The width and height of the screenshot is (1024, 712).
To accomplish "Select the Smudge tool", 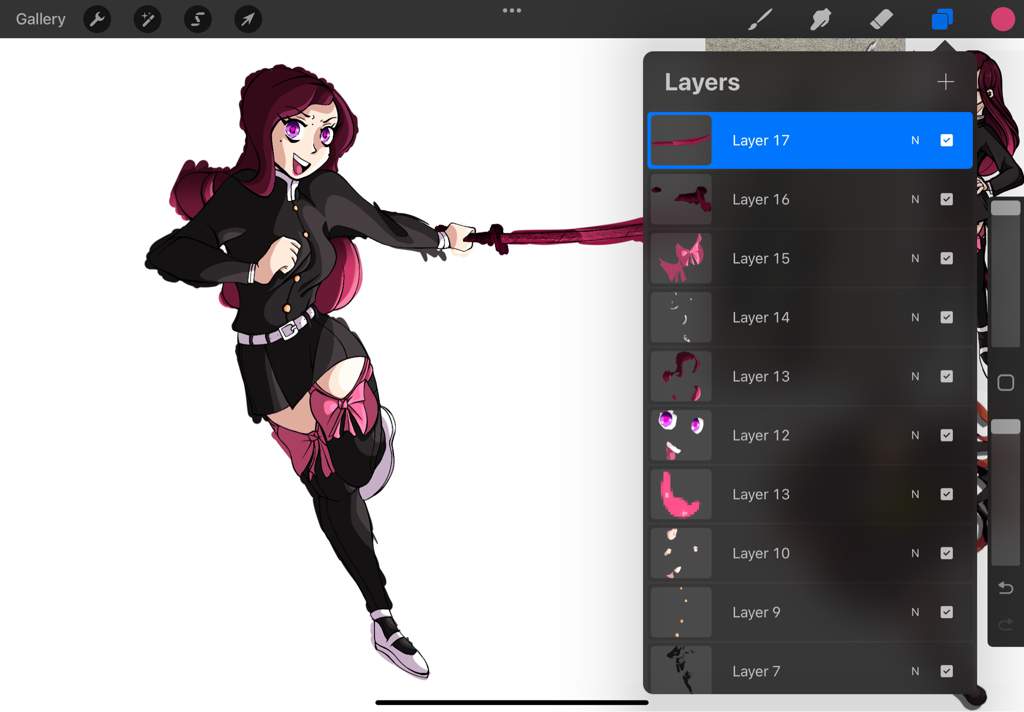I will click(821, 19).
